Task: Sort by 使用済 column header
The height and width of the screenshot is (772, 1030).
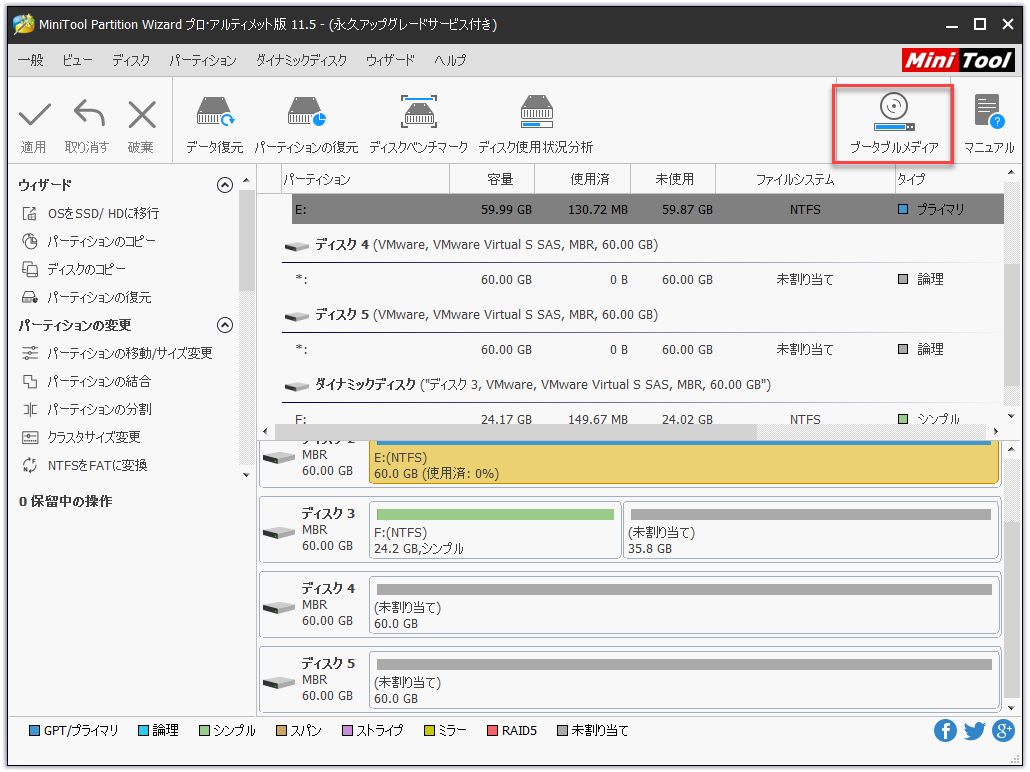Action: [583, 179]
